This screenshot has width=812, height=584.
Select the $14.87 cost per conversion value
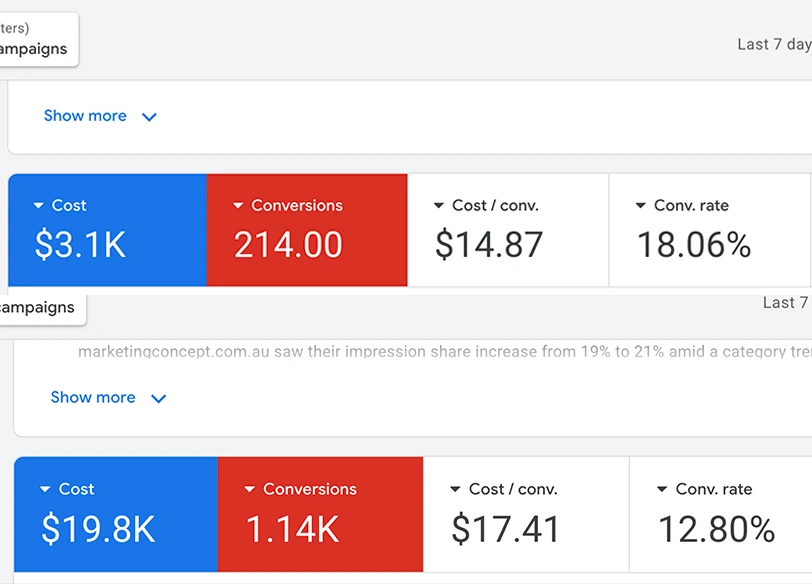489,244
